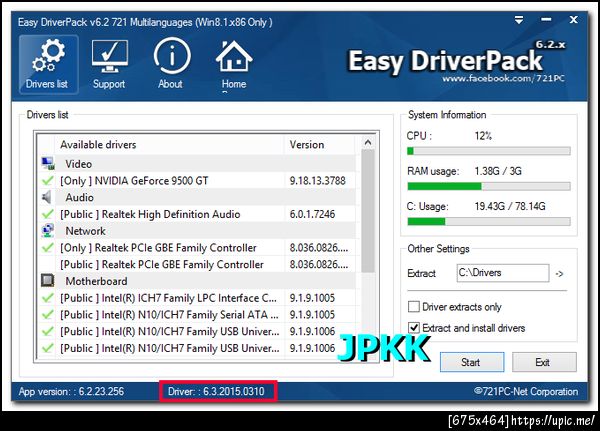This screenshot has height=431, width=600.
Task: Click the Exit button
Action: coord(544,362)
